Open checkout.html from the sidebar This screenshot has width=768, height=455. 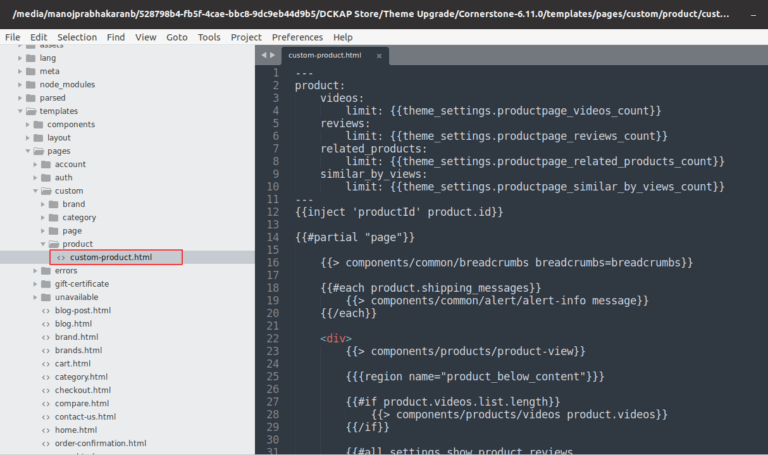(x=83, y=390)
